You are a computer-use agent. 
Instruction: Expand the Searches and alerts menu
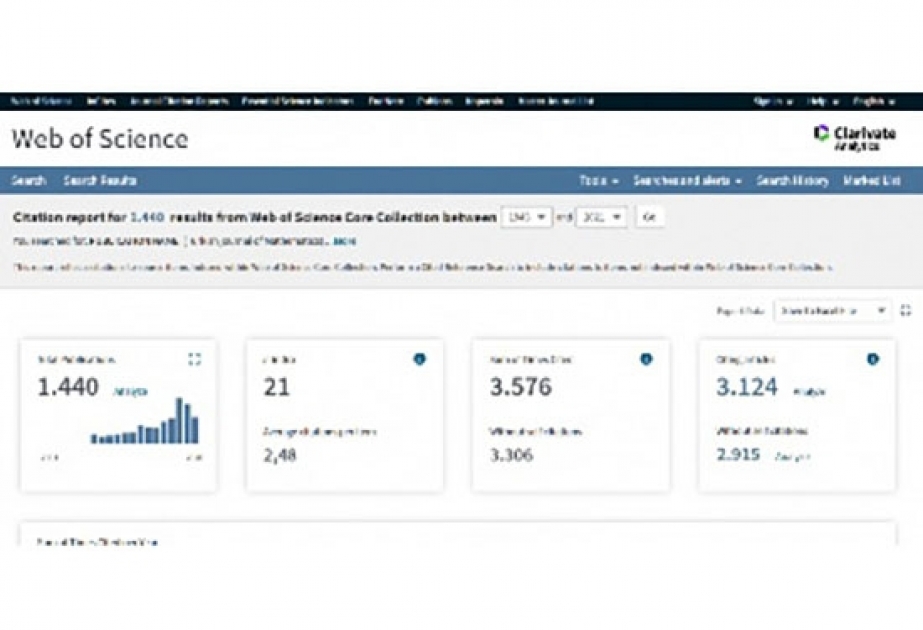687,181
